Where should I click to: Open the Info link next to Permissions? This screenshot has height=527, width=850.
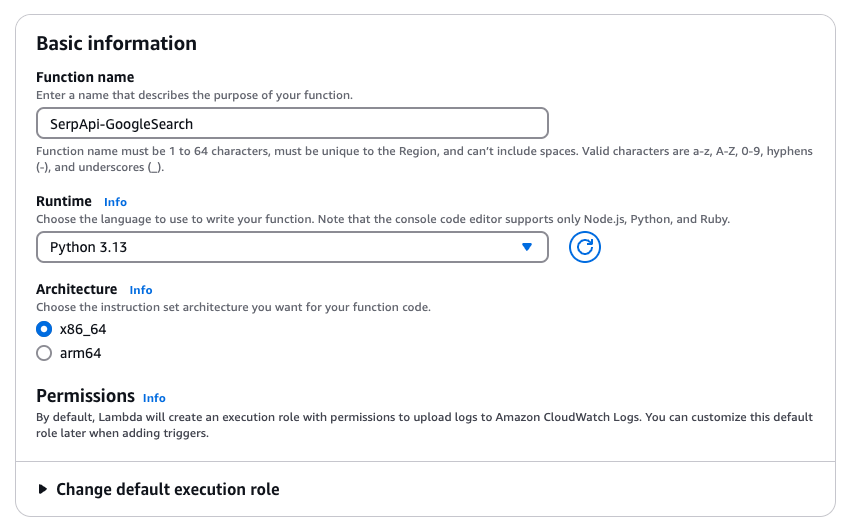pos(154,397)
